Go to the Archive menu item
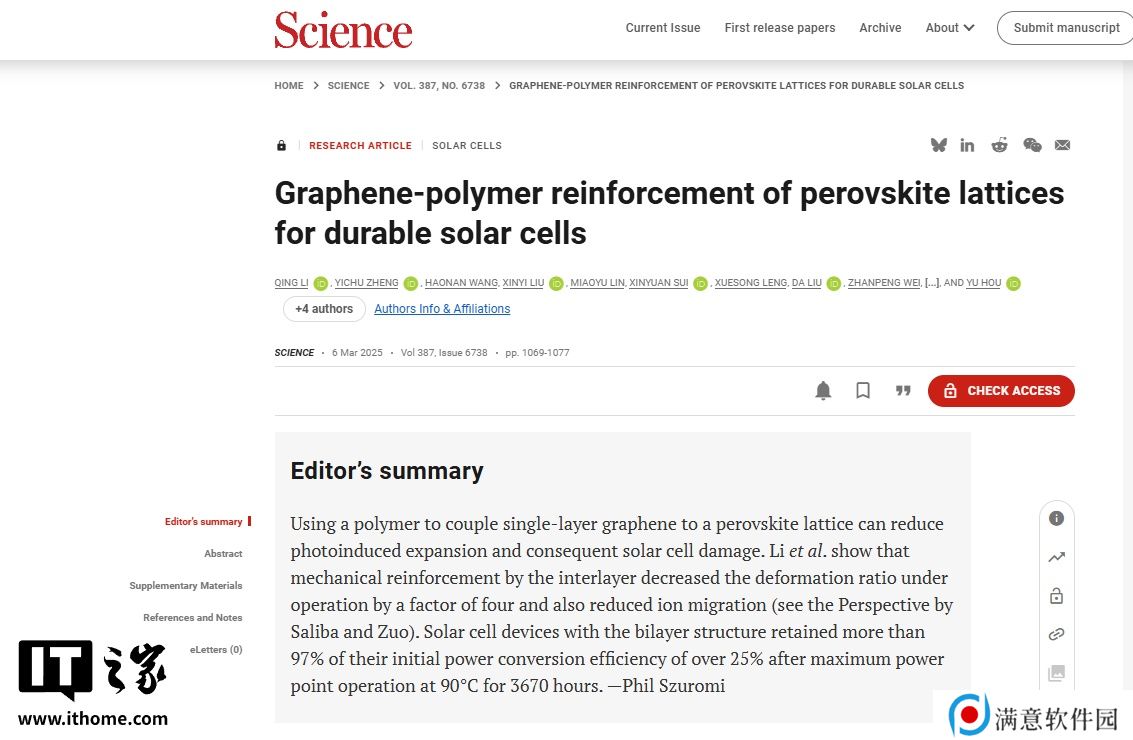 tap(880, 27)
